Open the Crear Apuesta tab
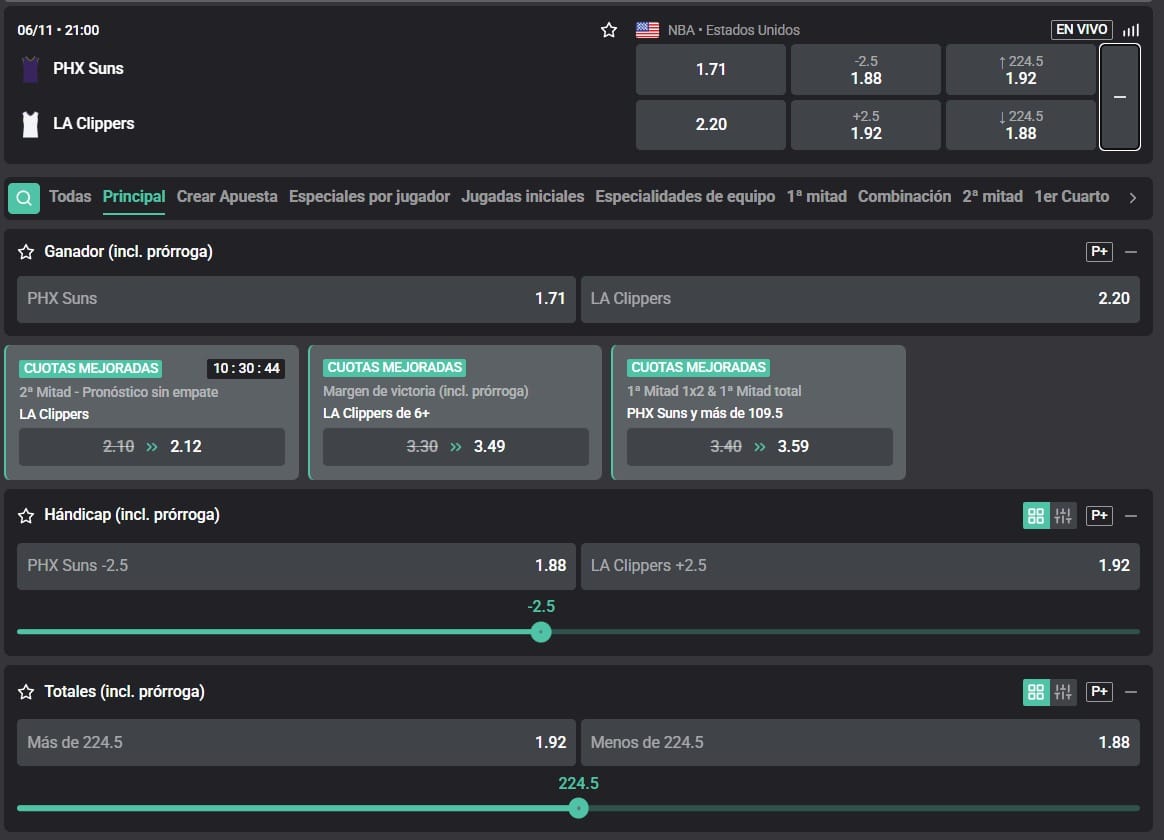Screen dimensions: 1164x840 click(227, 197)
